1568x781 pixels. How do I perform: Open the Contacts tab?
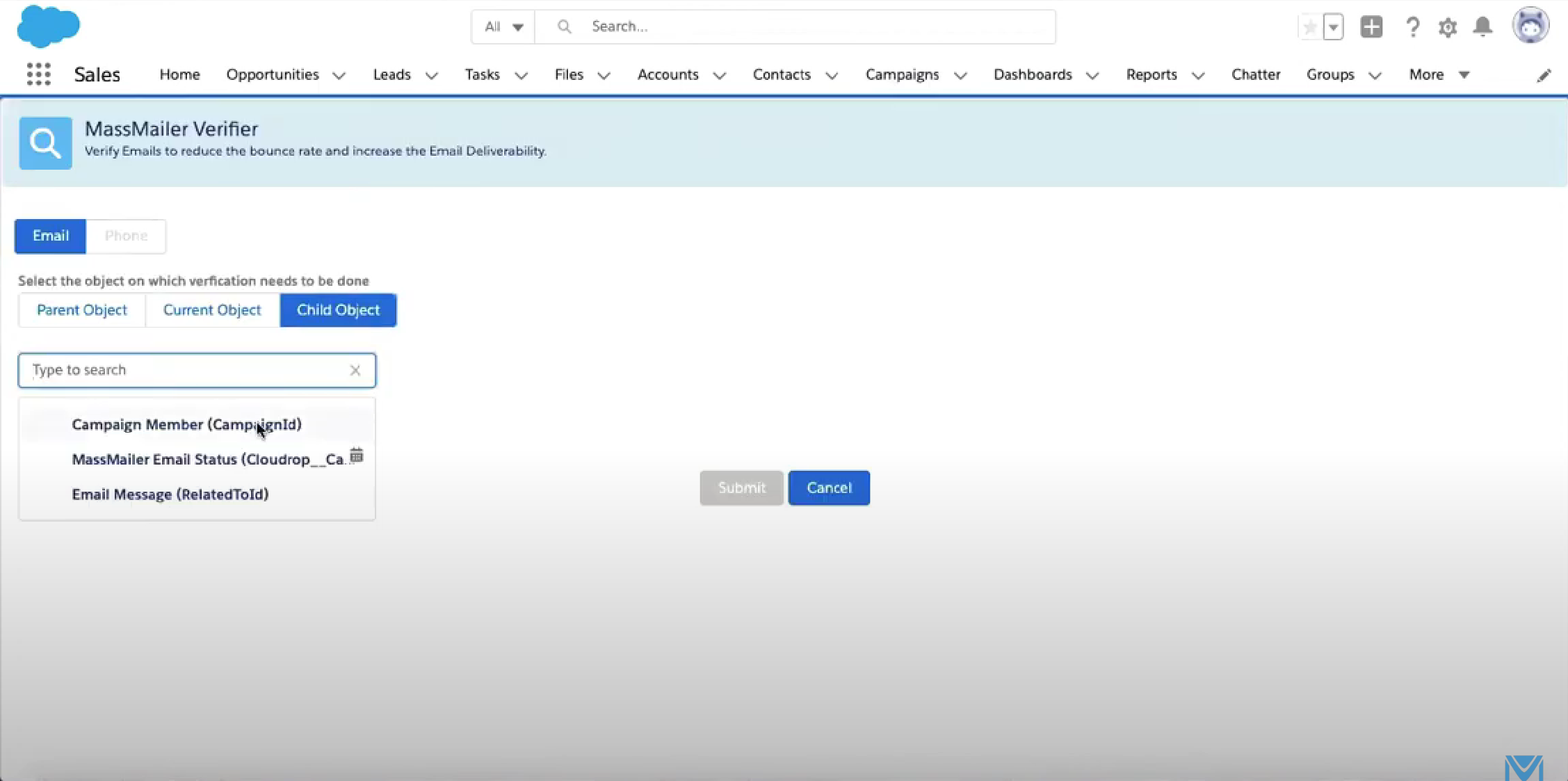coord(782,74)
